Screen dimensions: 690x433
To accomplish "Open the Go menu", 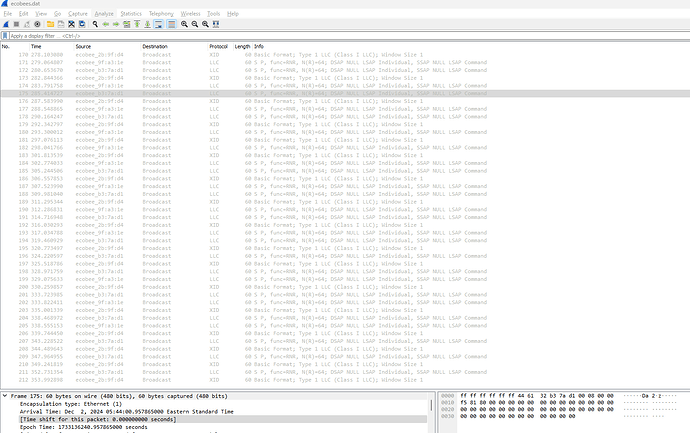I will pos(58,14).
